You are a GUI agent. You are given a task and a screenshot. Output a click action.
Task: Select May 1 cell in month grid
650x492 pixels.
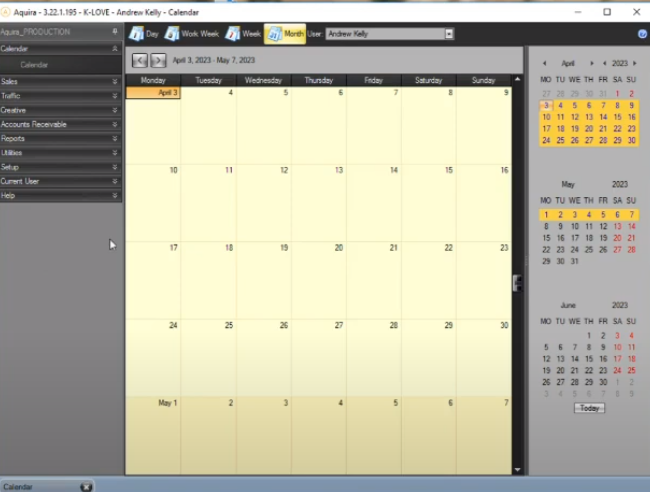click(x=153, y=436)
